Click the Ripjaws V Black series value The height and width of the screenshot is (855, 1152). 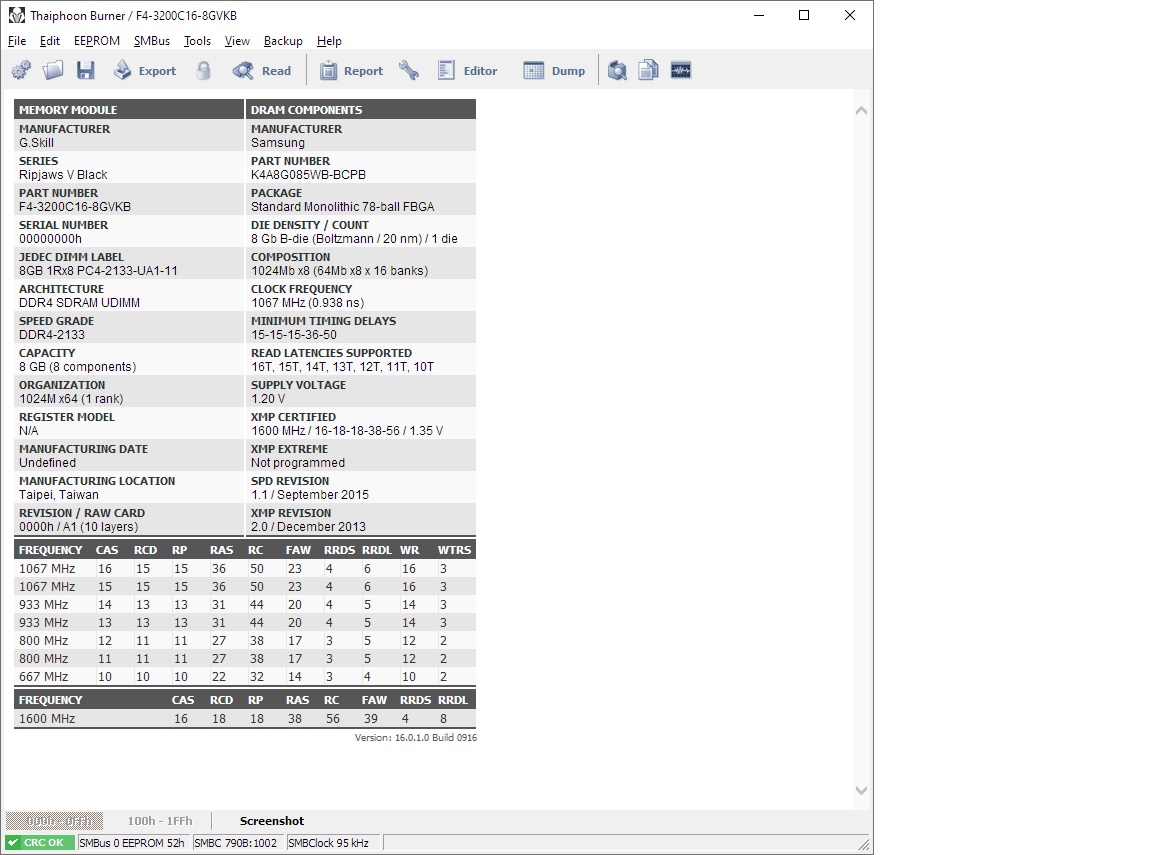coord(63,175)
